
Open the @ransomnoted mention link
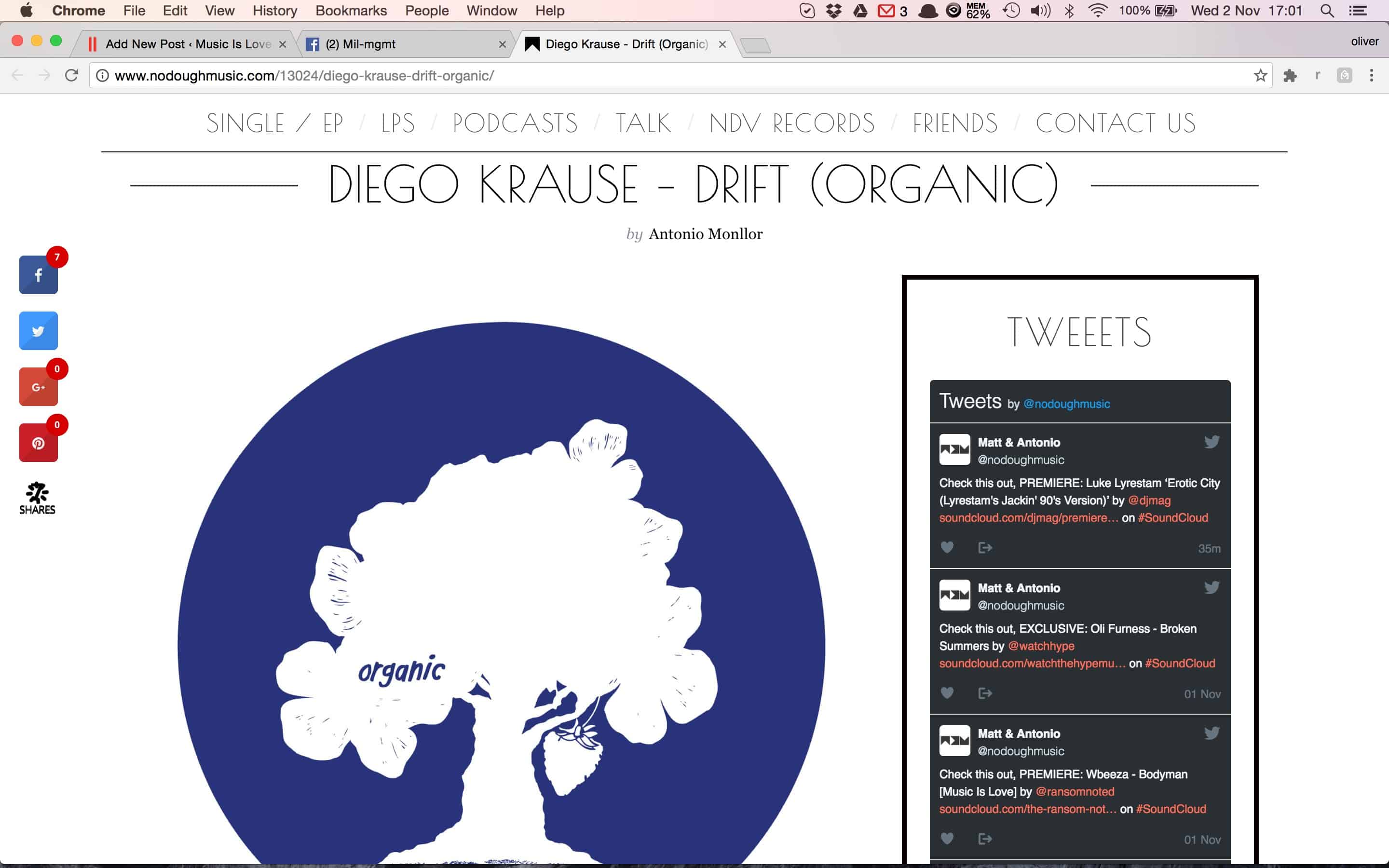coord(1075,792)
